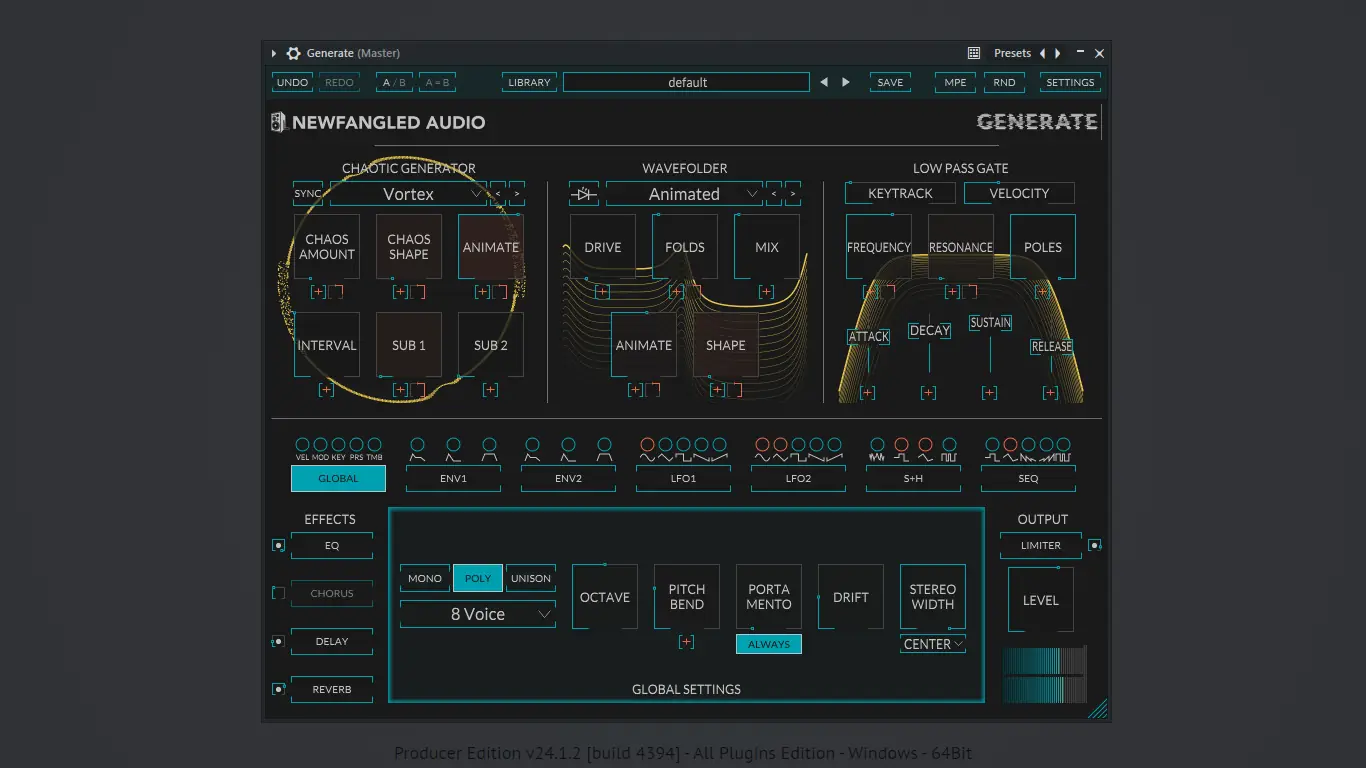Viewport: 1366px width, 768px height.
Task: Click the Presets grid icon in the title bar
Action: (974, 53)
